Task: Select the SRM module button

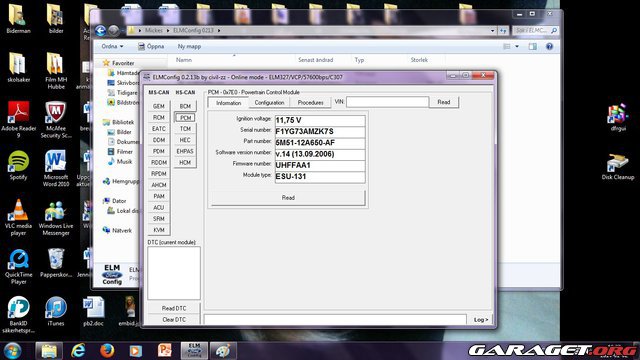Action: click(x=159, y=219)
